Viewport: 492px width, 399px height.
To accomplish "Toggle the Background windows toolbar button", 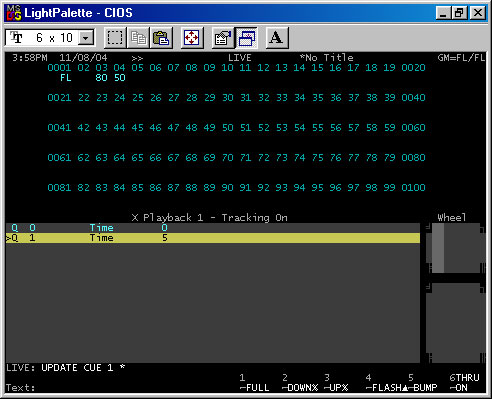I will point(246,38).
